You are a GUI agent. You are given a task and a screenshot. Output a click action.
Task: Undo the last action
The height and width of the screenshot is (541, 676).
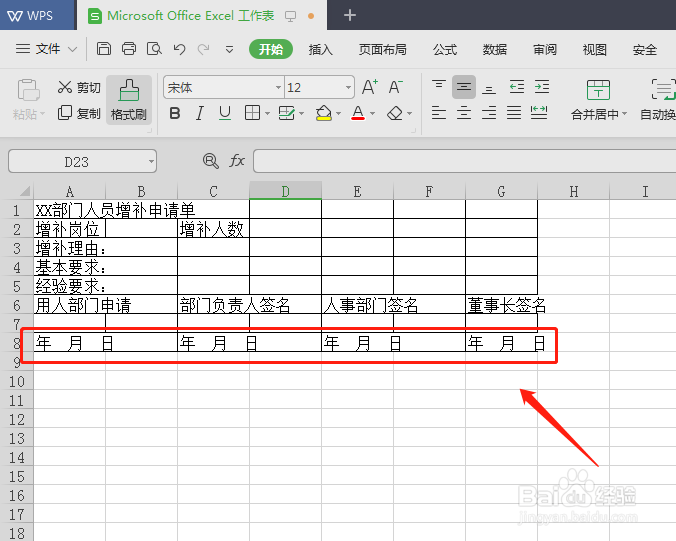pos(179,49)
